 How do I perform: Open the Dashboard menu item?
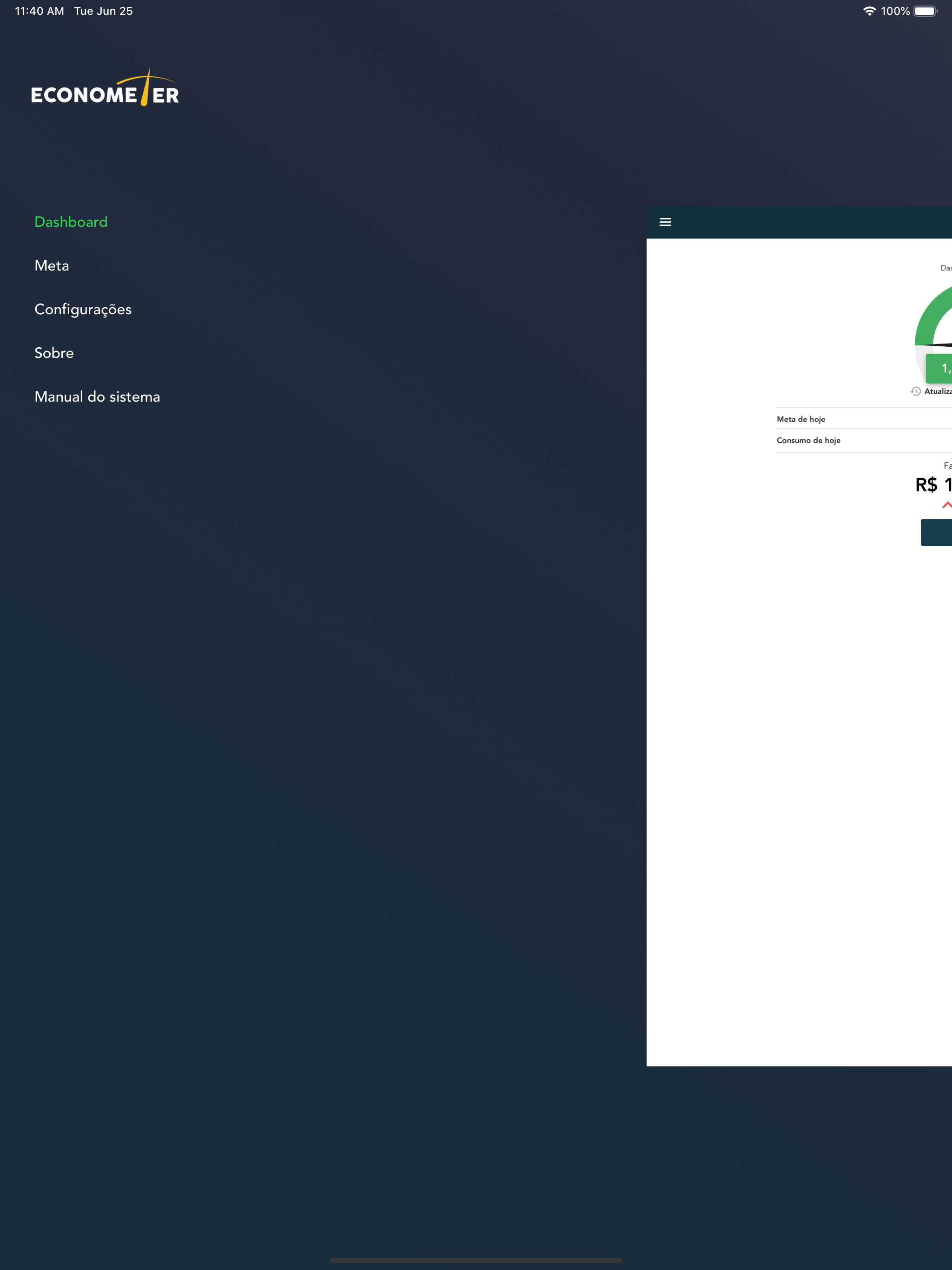tap(71, 222)
